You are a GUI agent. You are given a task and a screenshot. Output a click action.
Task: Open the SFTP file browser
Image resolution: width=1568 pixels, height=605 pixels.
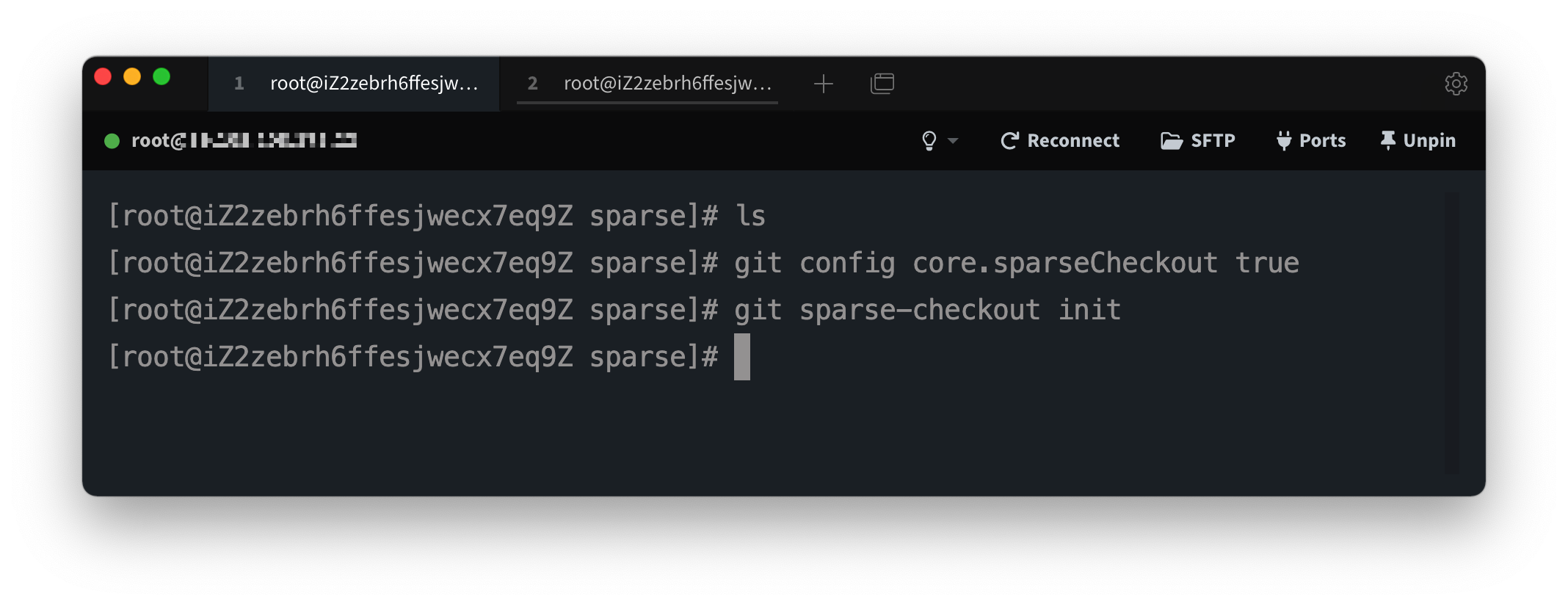point(1197,140)
